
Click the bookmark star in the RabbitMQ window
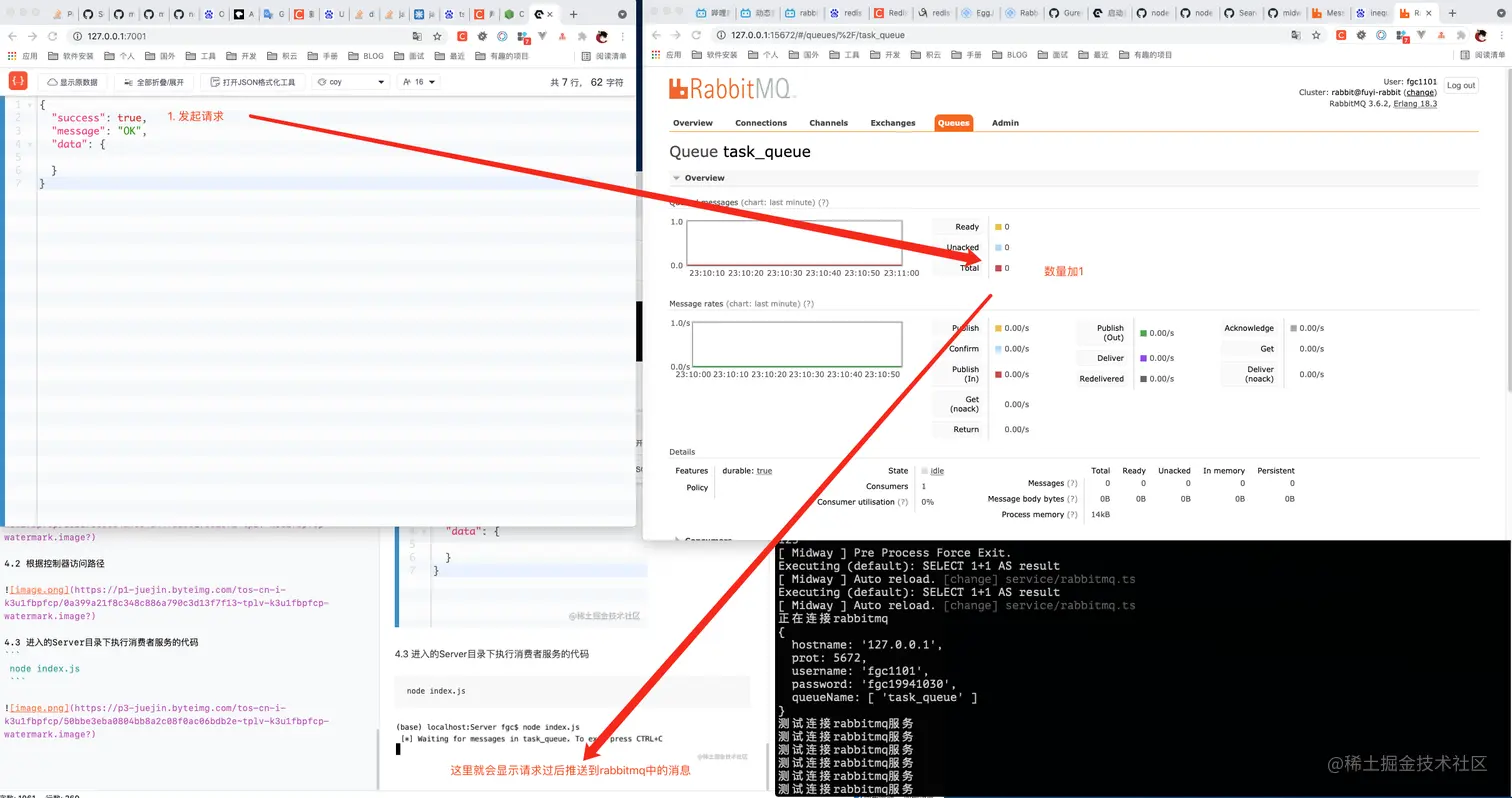point(1317,35)
